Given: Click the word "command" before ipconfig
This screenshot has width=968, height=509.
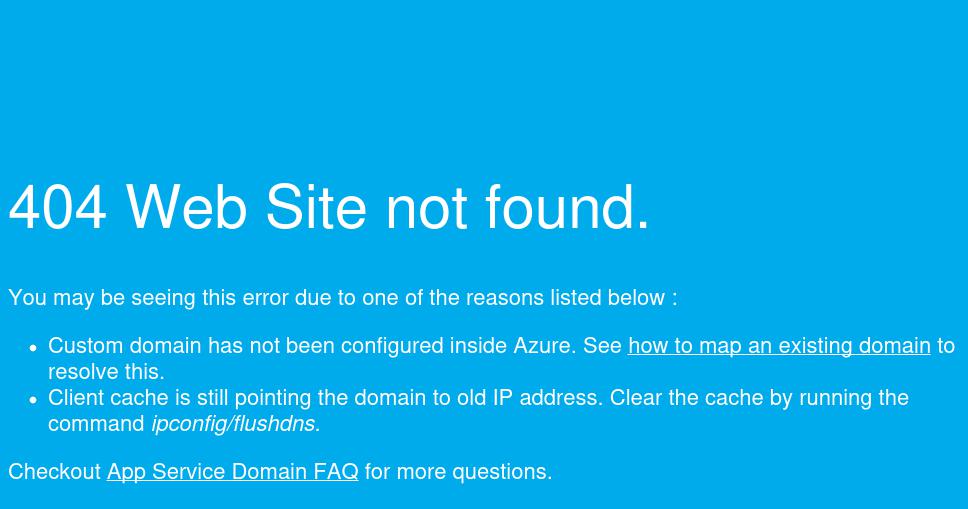Looking at the screenshot, I should click(x=96, y=424).
